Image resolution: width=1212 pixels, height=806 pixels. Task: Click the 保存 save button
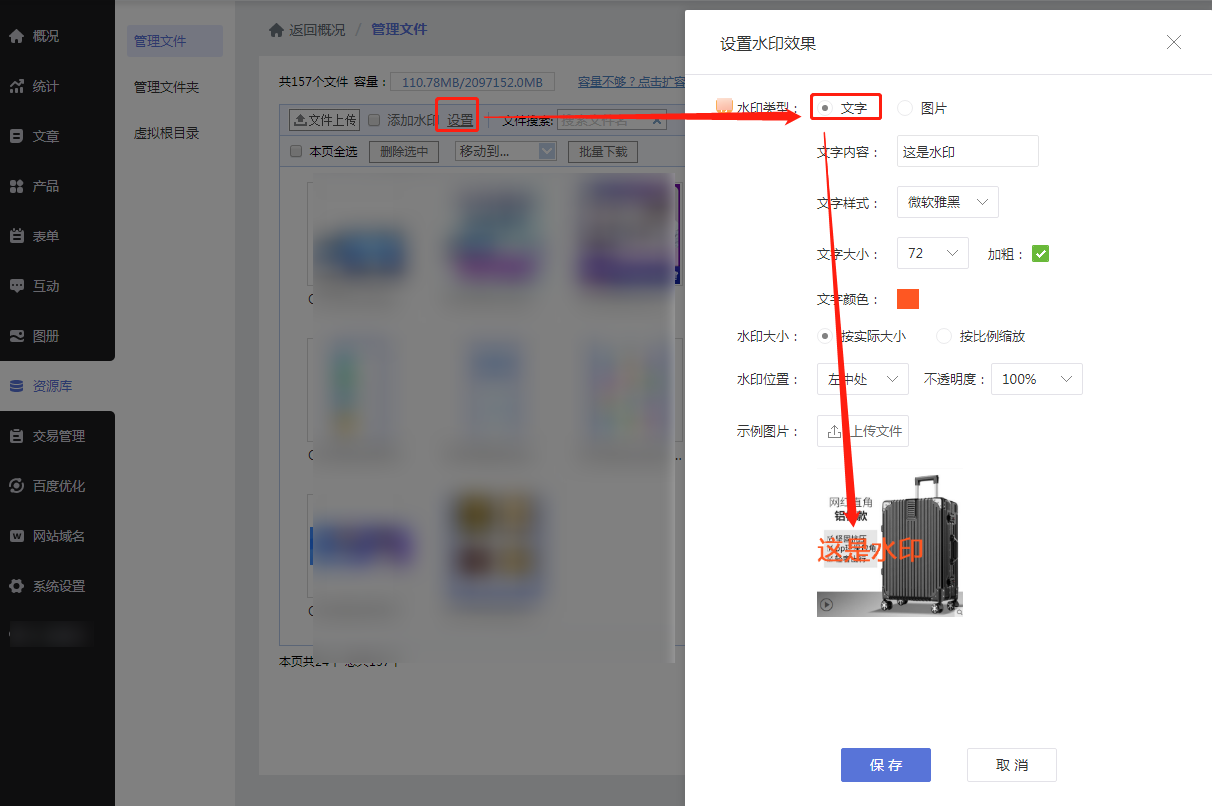click(x=886, y=765)
